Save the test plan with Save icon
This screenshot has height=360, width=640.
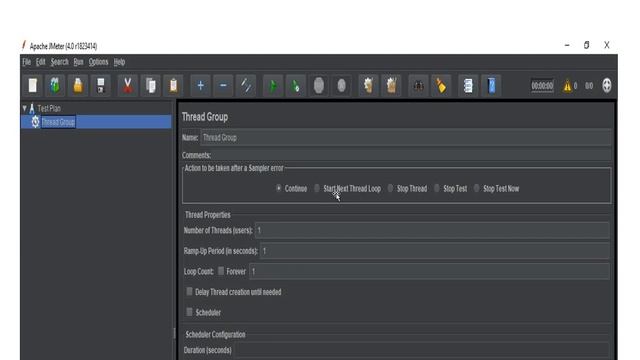point(101,86)
